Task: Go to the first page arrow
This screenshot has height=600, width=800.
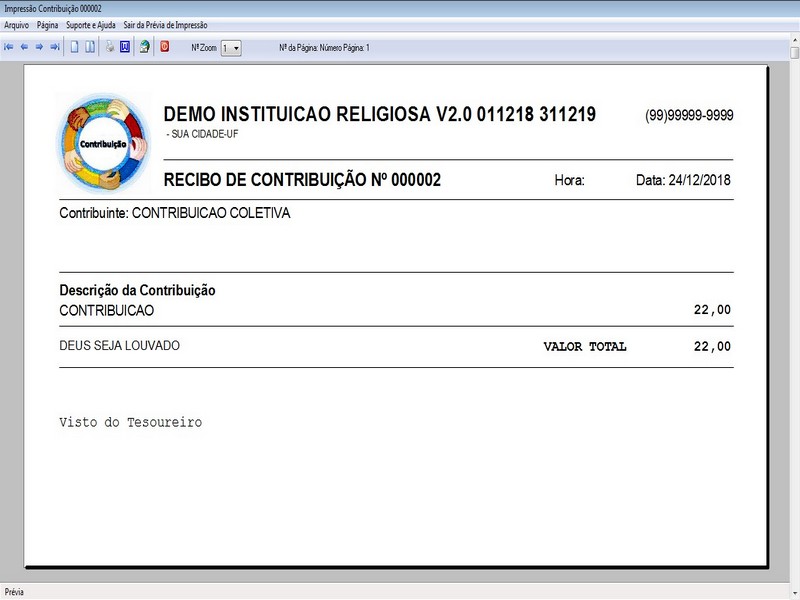Action: [x=9, y=47]
